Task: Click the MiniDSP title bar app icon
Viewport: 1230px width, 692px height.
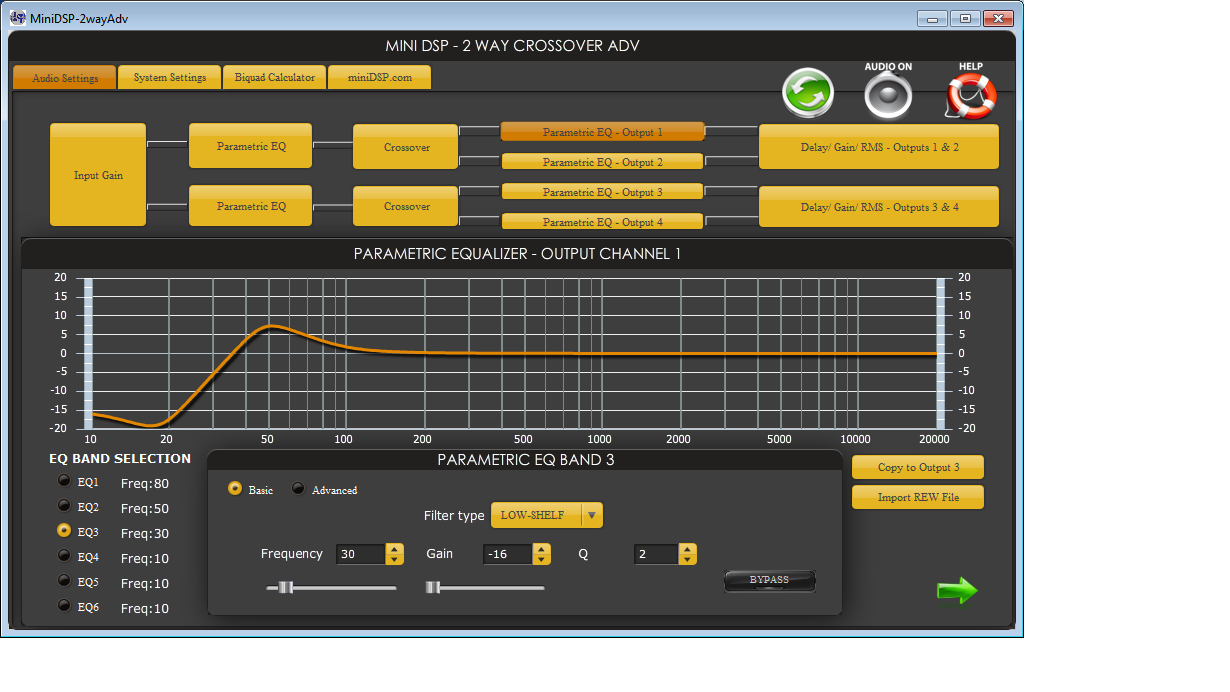Action: (18, 18)
